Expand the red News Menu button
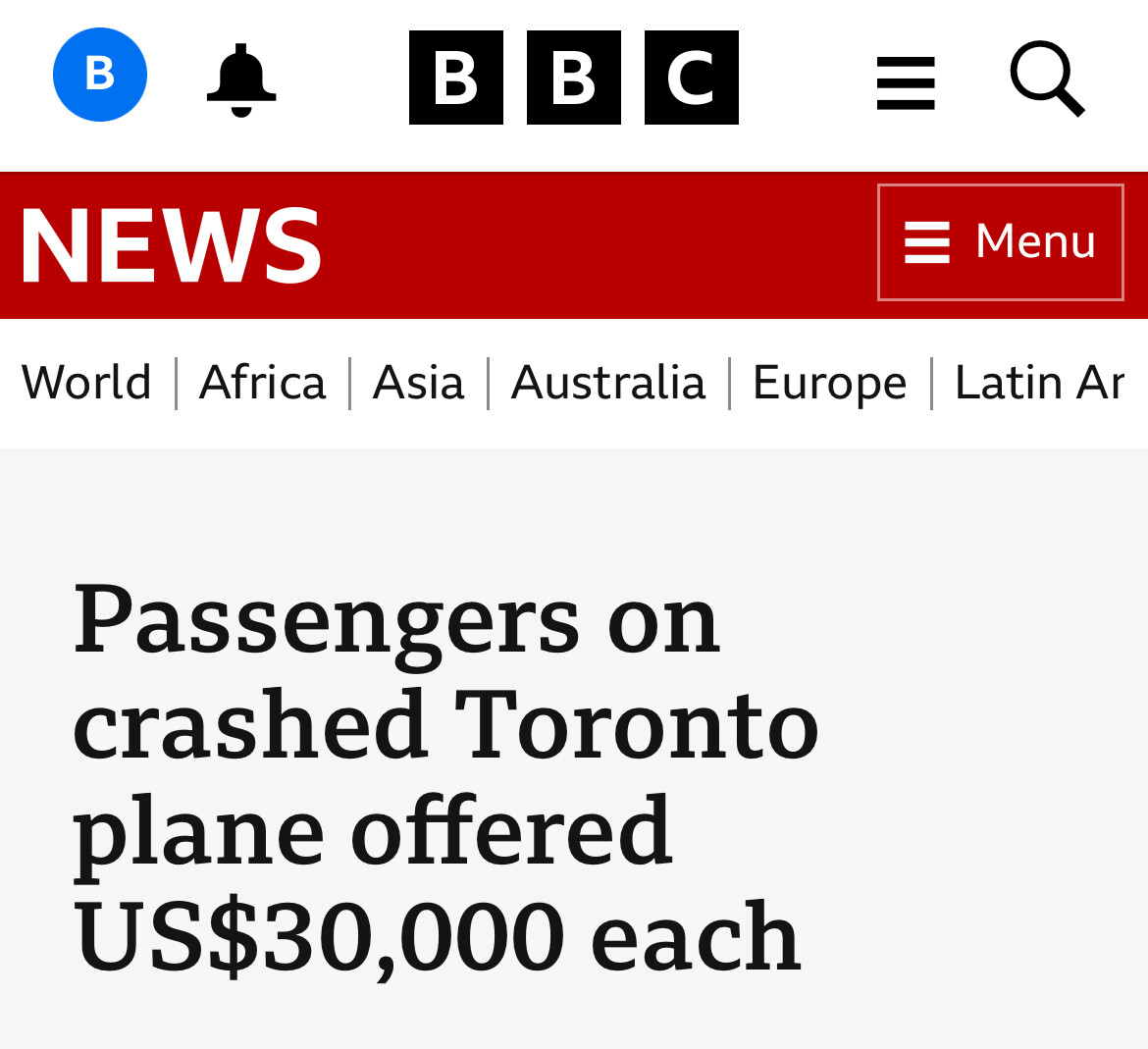The image size is (1148, 1049). tap(1000, 242)
